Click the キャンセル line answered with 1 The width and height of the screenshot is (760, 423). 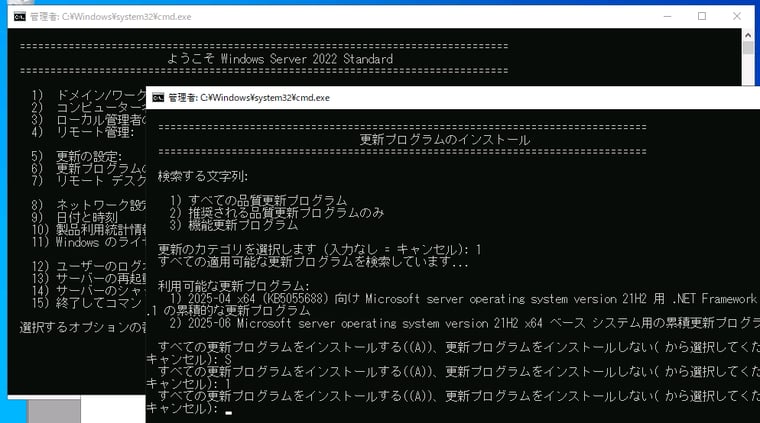(189, 384)
